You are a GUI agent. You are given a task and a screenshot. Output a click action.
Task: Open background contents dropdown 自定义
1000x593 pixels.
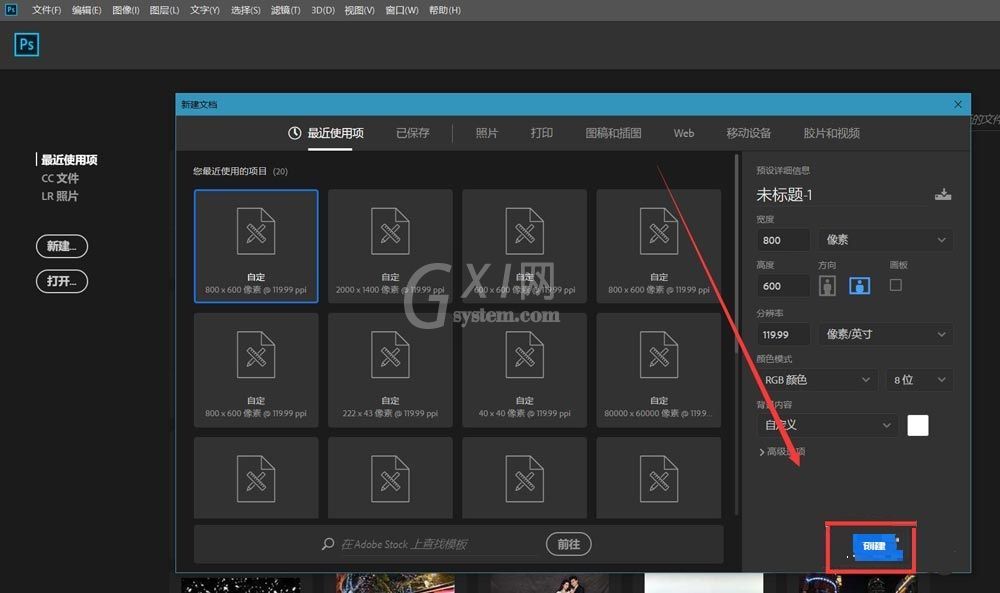[x=827, y=425]
